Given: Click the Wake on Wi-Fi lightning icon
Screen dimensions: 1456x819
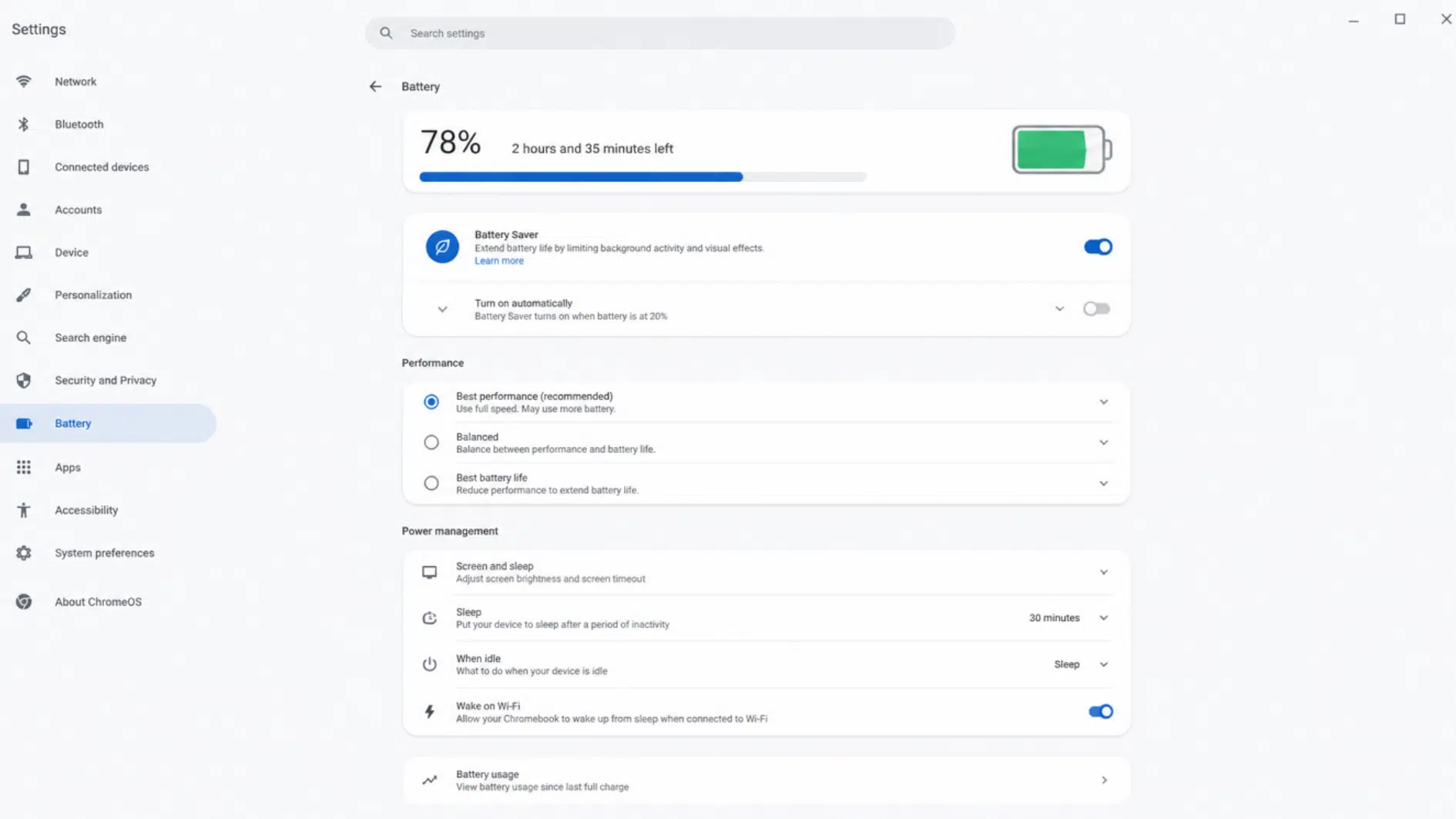Looking at the screenshot, I should [x=429, y=712].
